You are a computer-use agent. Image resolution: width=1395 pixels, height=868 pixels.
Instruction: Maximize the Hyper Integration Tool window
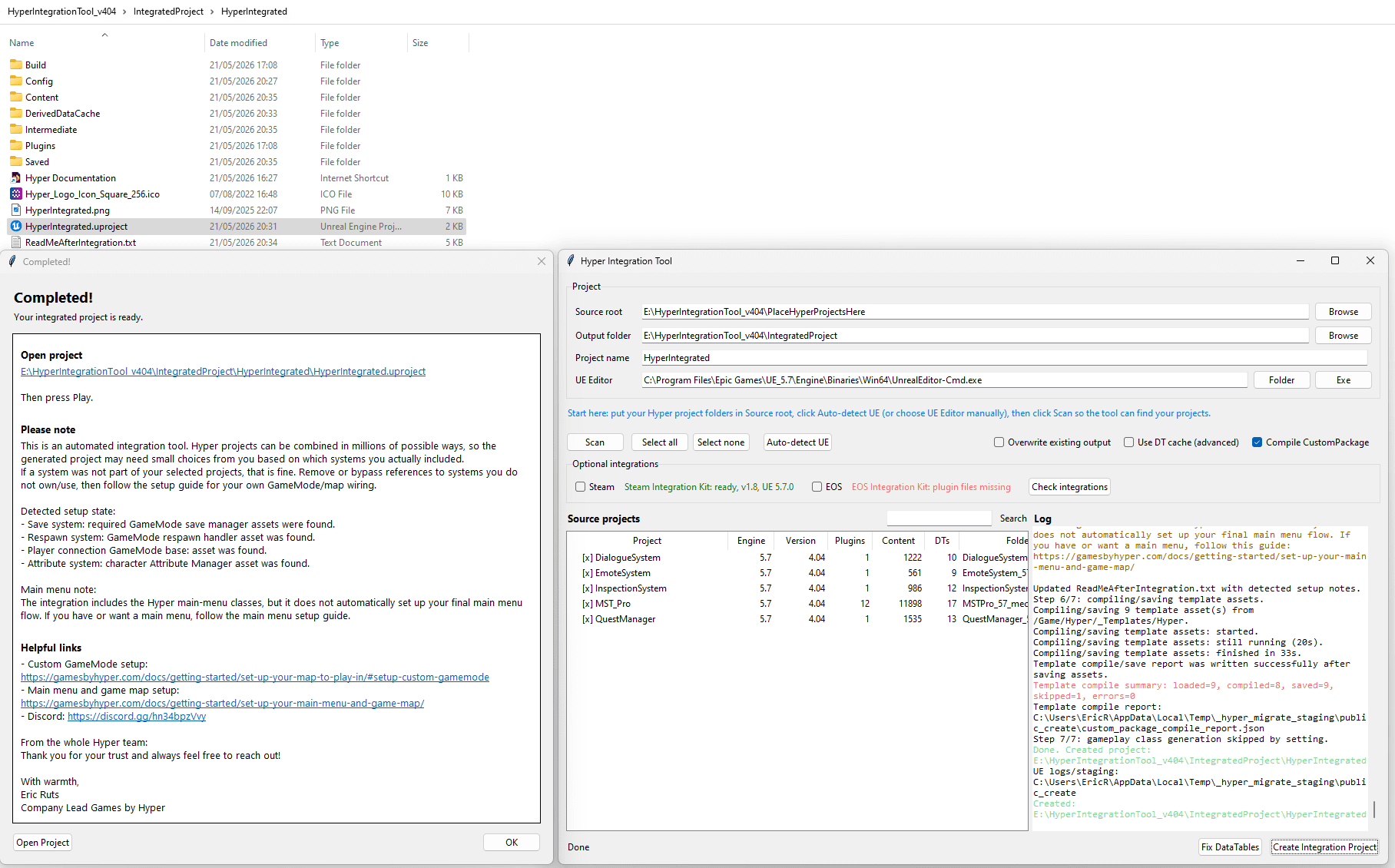(x=1335, y=260)
